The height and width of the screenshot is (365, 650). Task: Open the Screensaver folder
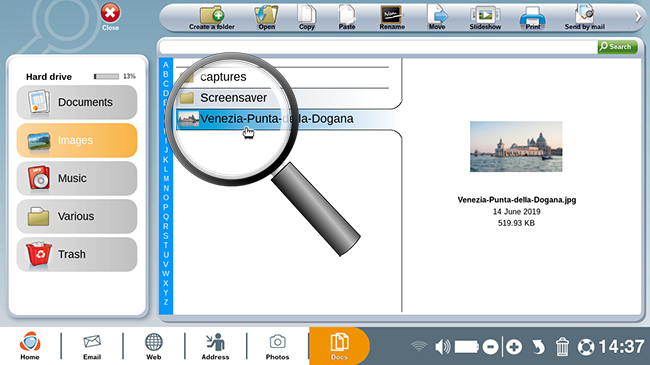pyautogui.click(x=282, y=98)
